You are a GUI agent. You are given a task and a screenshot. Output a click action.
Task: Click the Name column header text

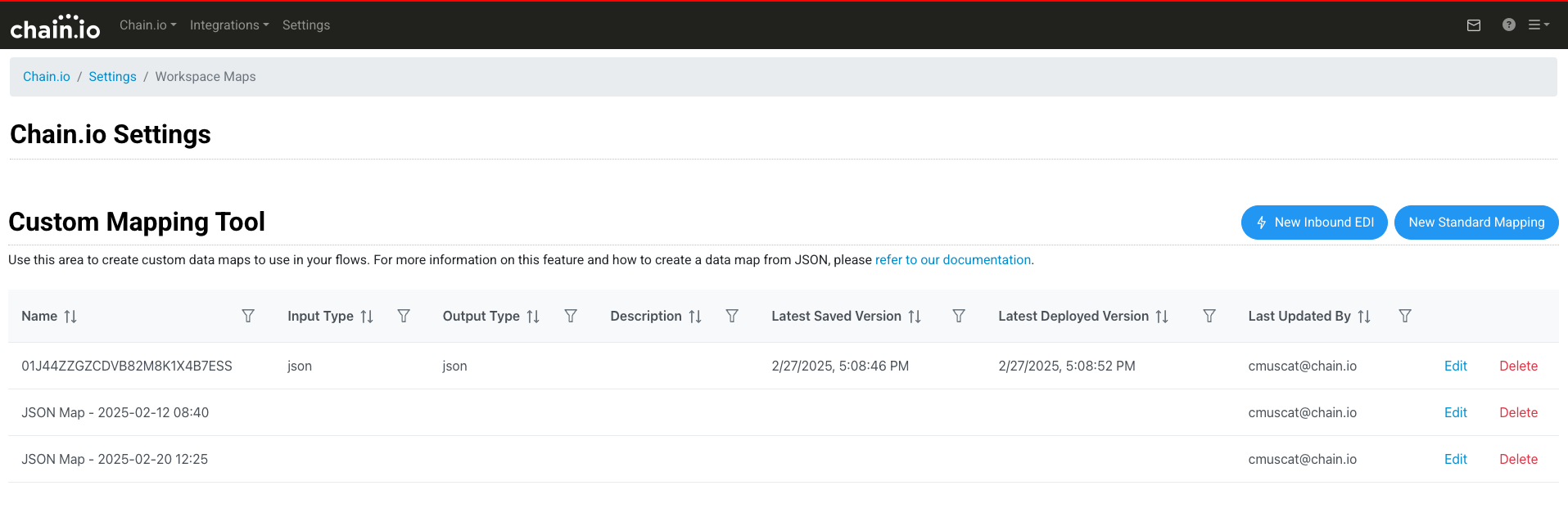pos(39,317)
